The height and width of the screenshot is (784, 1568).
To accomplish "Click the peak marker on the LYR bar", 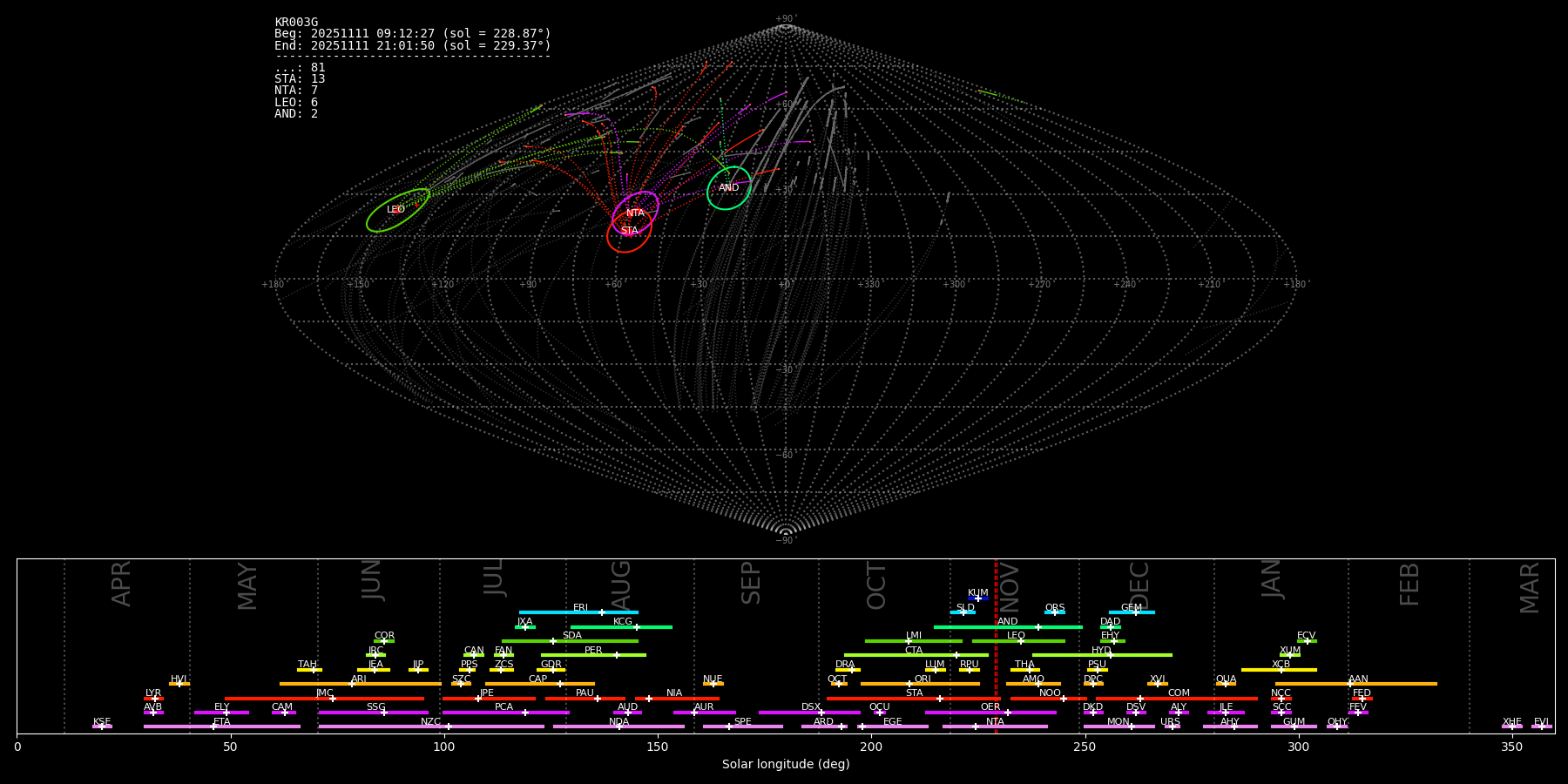I will 155,699.
